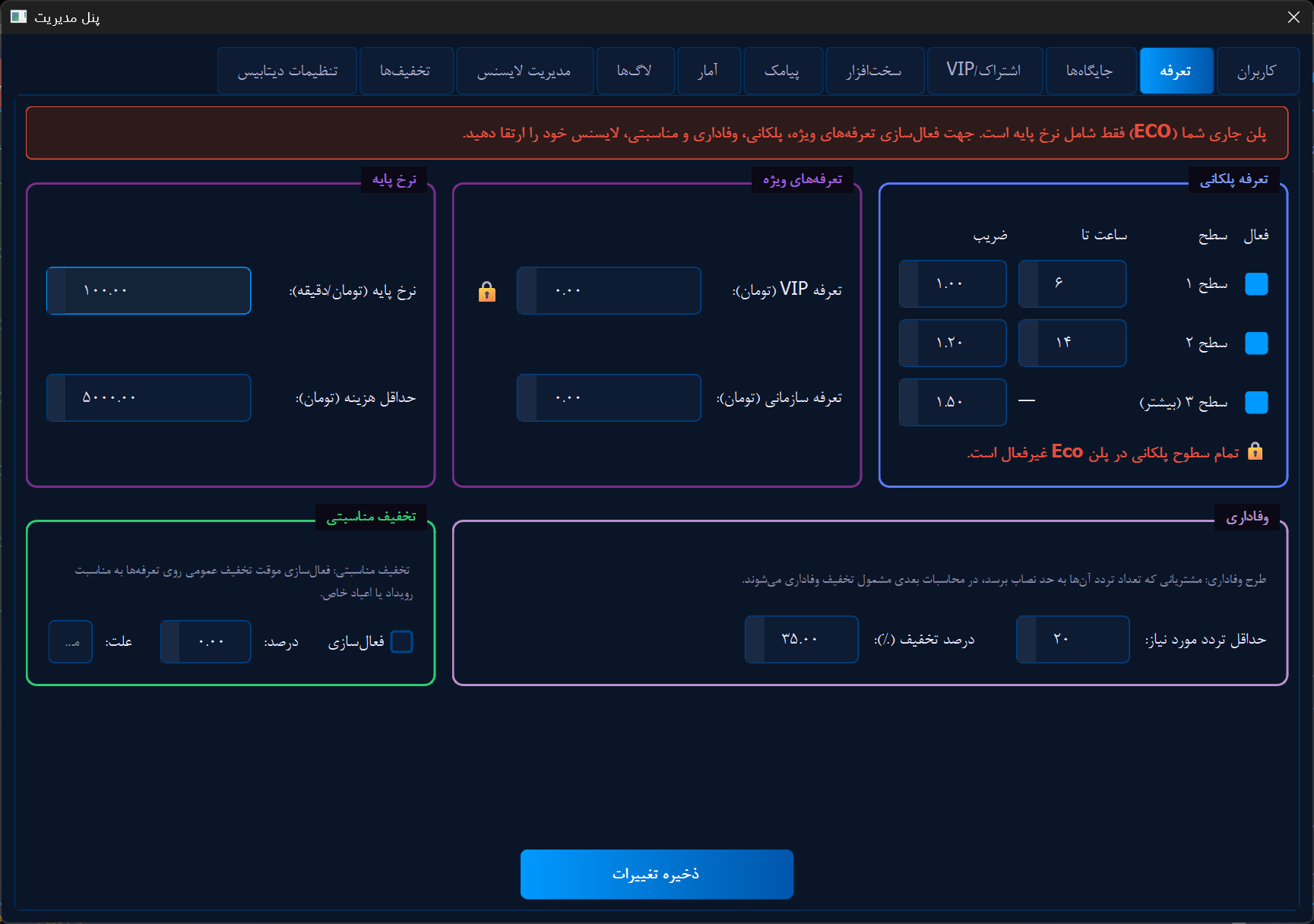This screenshot has width=1314, height=924.
Task: Edit the حداقل تردد مورد نیاز field
Action: point(1072,640)
